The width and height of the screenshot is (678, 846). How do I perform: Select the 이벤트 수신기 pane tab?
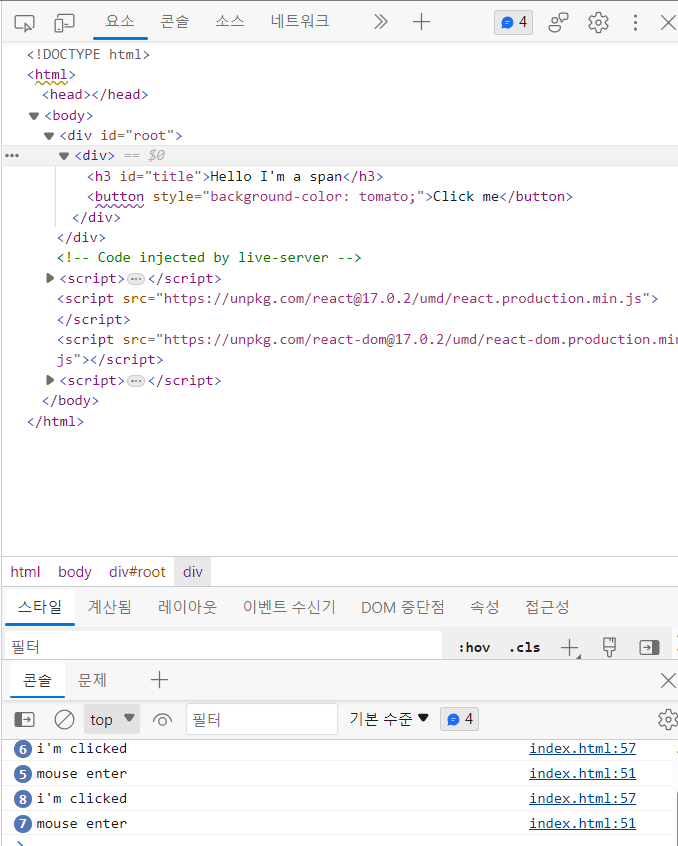[x=289, y=607]
